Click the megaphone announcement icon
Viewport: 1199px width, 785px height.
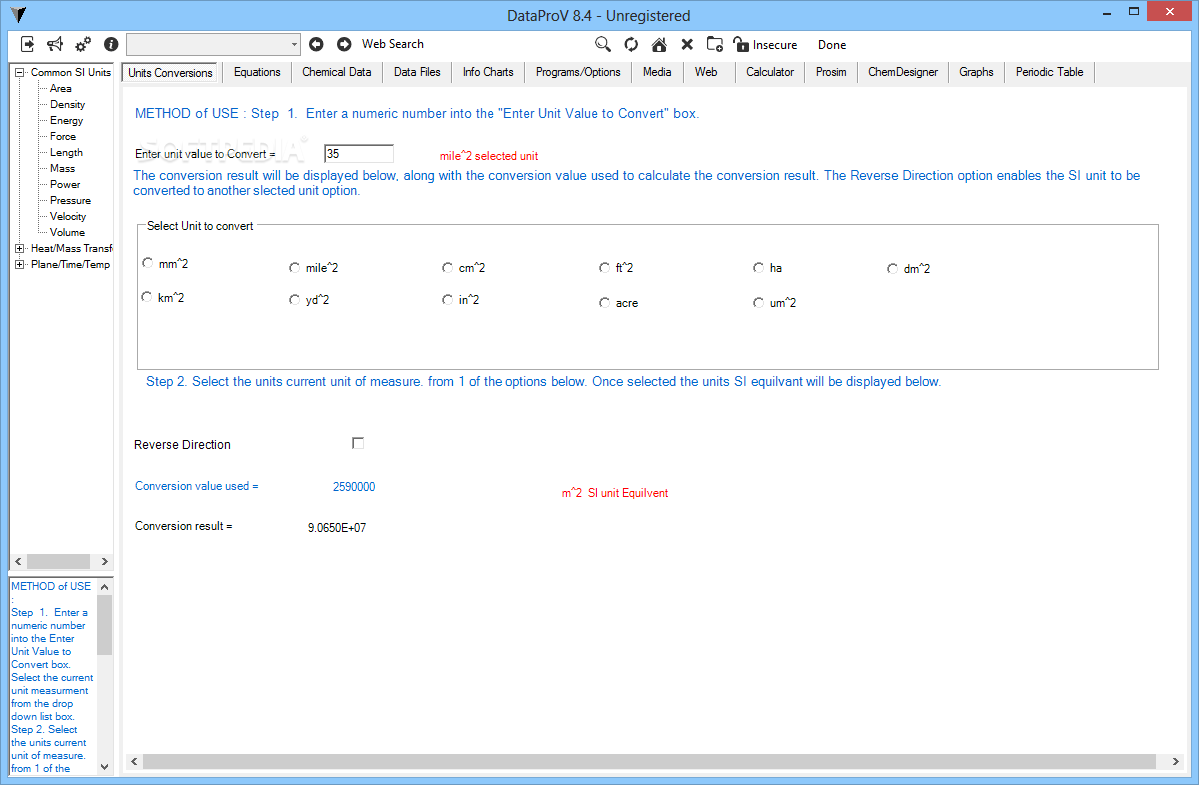pyautogui.click(x=55, y=44)
